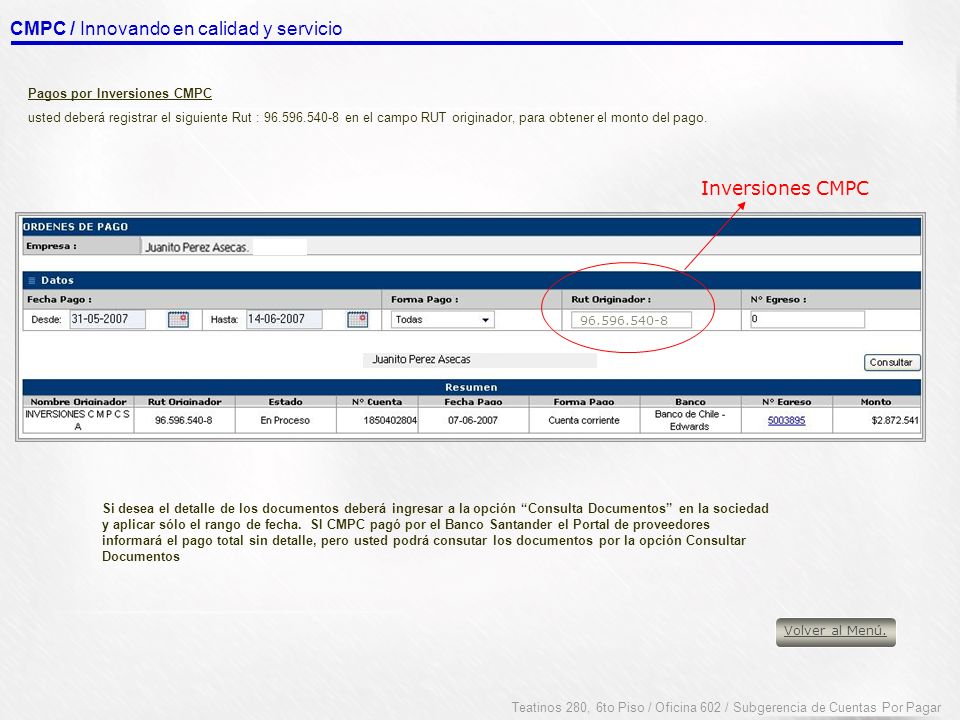Click the Monto column header
Image resolution: width=960 pixels, height=720 pixels.
[876, 402]
